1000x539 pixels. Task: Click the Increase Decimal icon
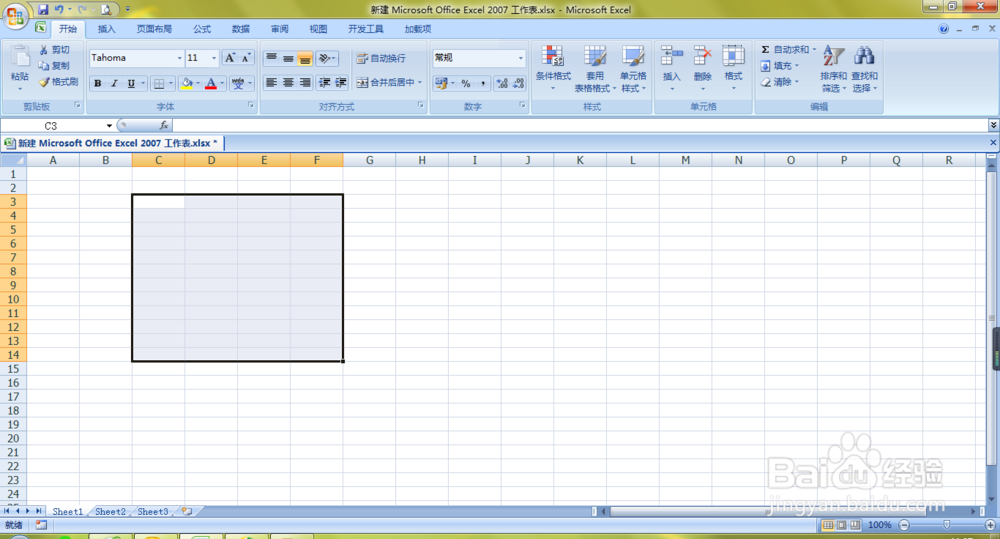click(x=502, y=83)
